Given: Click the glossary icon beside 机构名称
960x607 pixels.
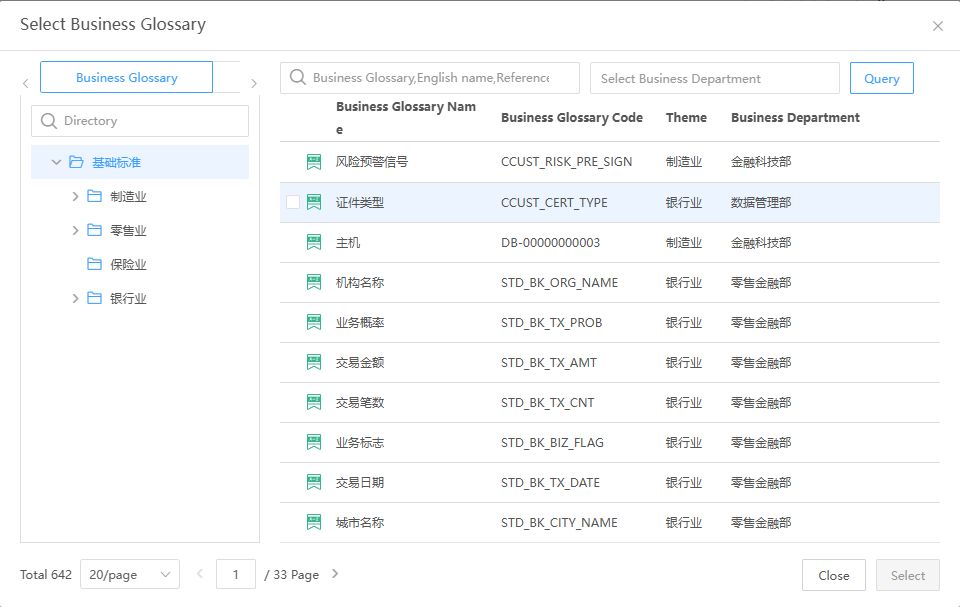Looking at the screenshot, I should pyautogui.click(x=313, y=282).
